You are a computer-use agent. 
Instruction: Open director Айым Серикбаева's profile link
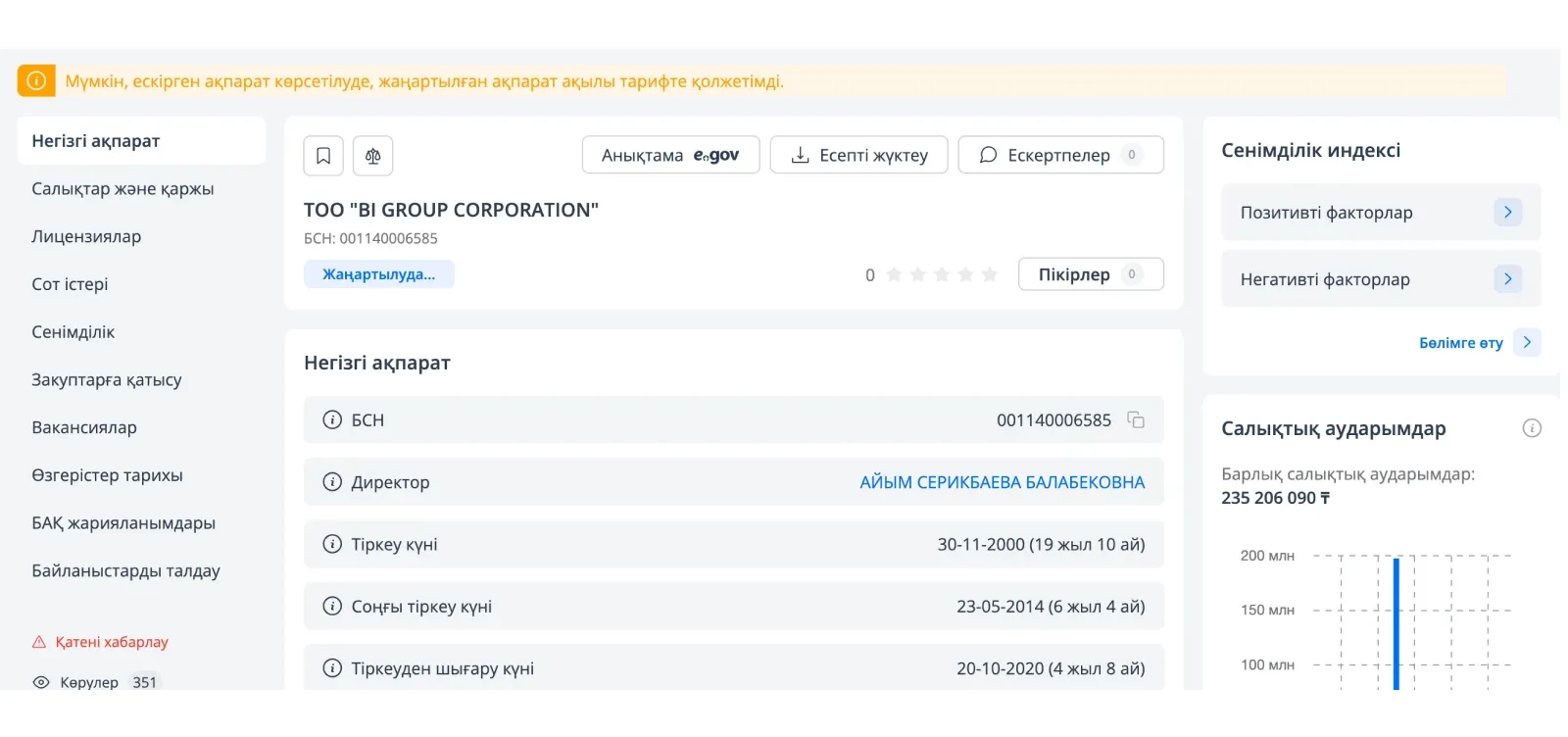(x=1002, y=482)
